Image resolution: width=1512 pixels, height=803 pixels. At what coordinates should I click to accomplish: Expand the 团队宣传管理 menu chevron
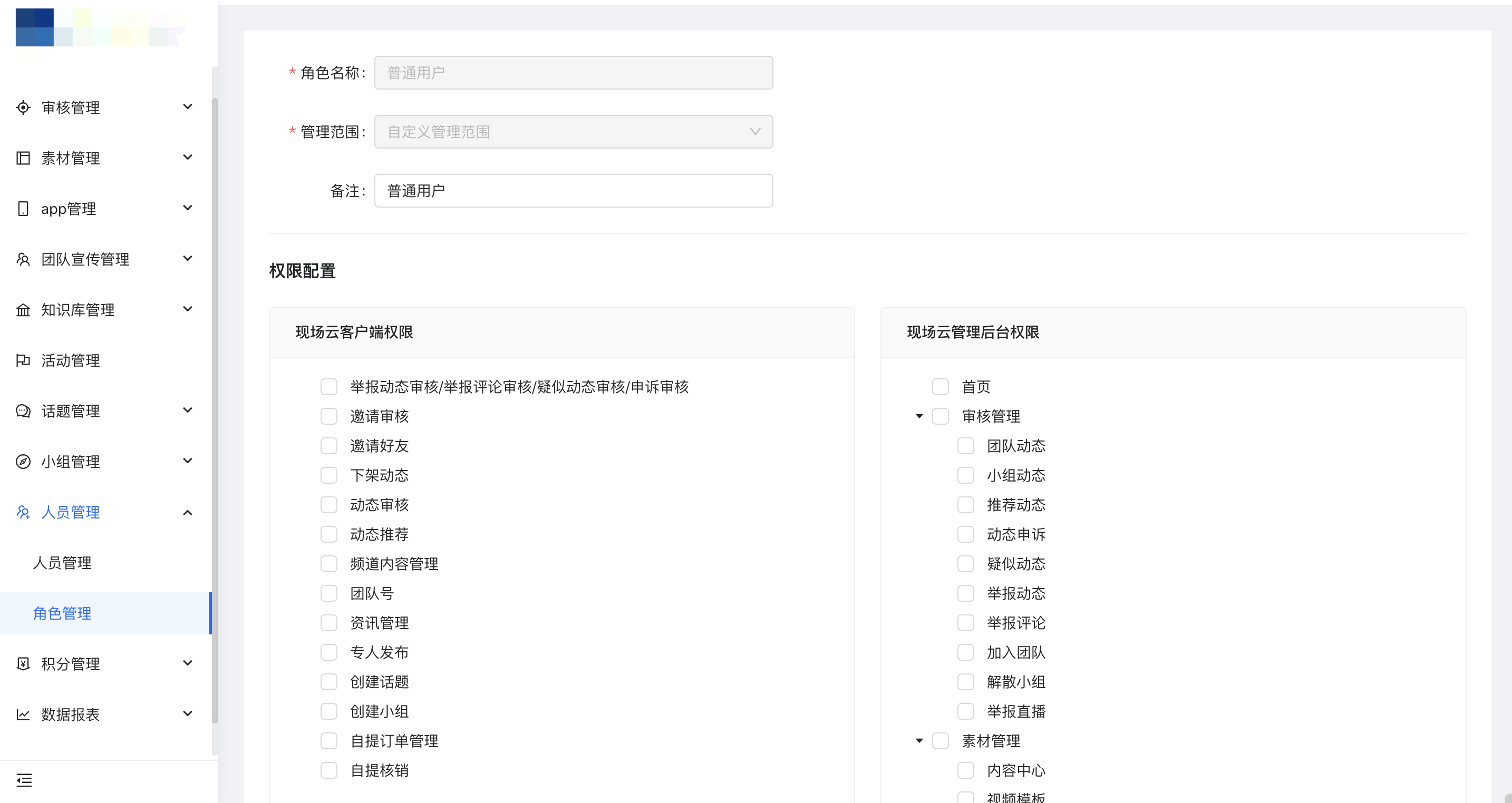tap(188, 258)
